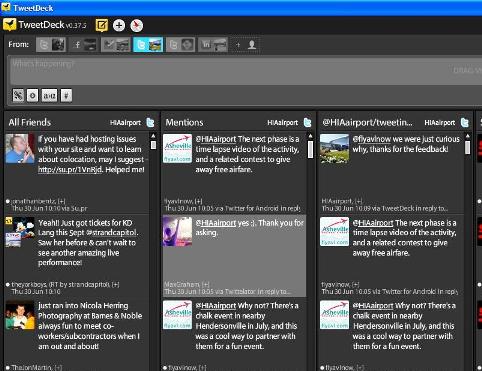Click scrollbar thumb of Mentions column
The image size is (482, 371).
[310, 149]
